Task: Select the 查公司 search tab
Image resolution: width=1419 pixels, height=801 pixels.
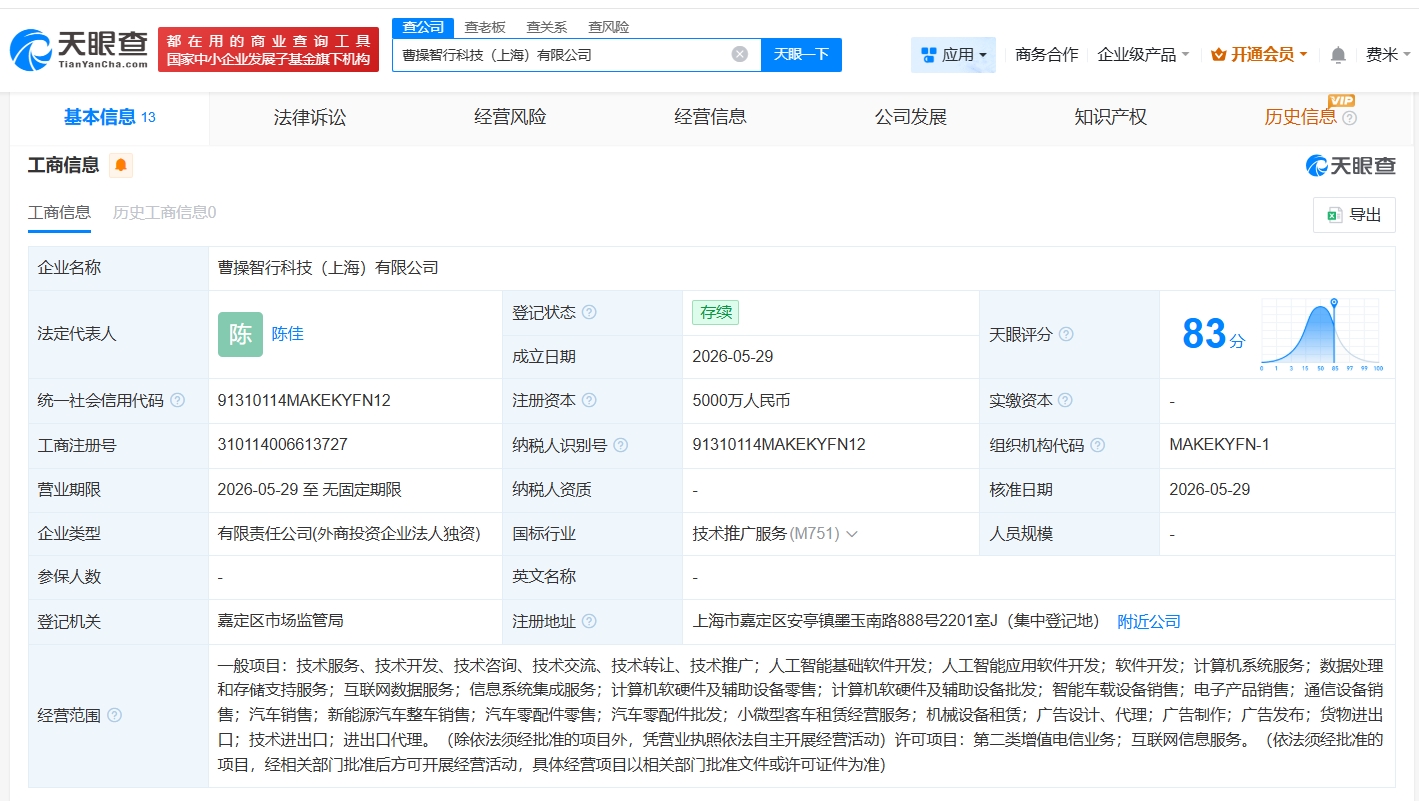Action: 423,27
